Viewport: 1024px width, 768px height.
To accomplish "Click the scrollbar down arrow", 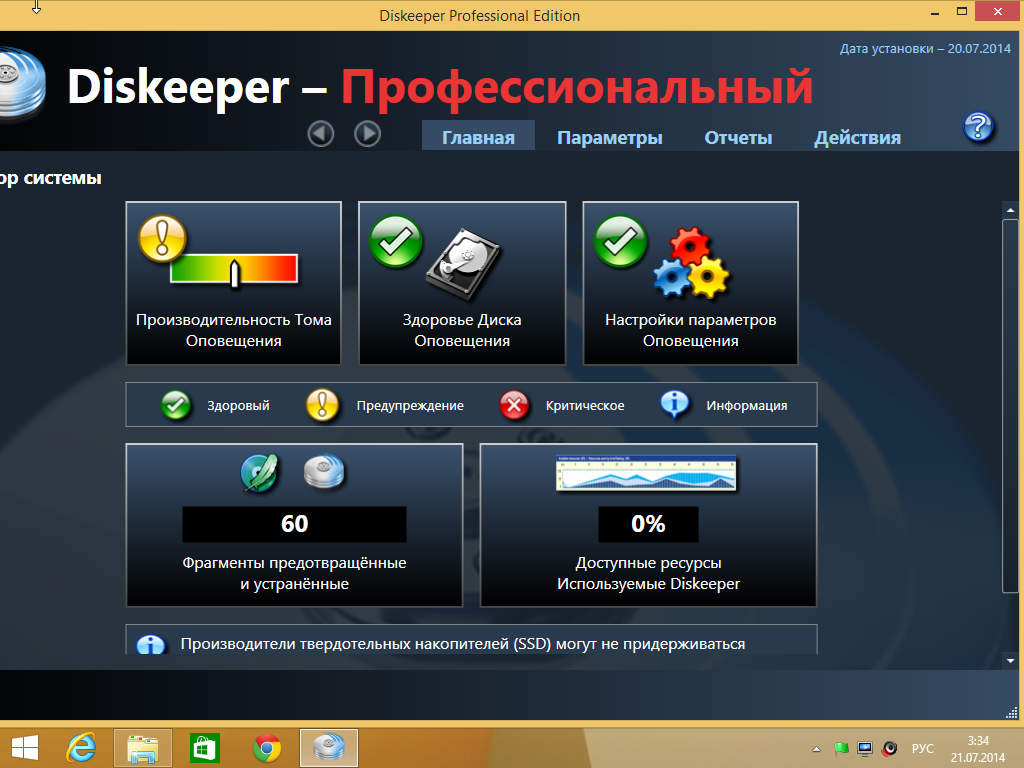I will pos(1010,661).
